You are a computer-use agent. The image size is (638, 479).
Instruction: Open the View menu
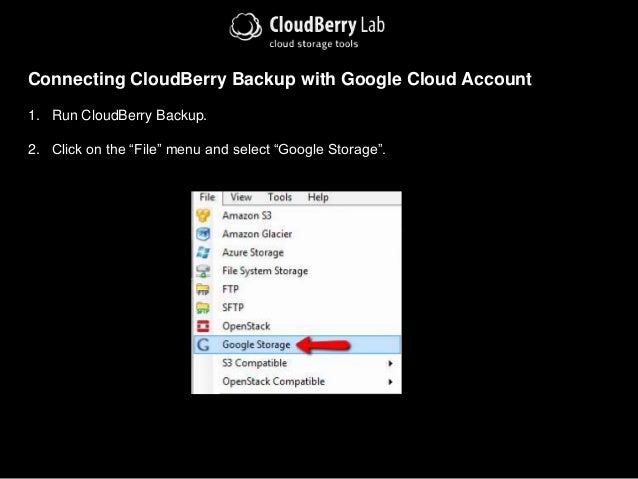tap(241, 197)
